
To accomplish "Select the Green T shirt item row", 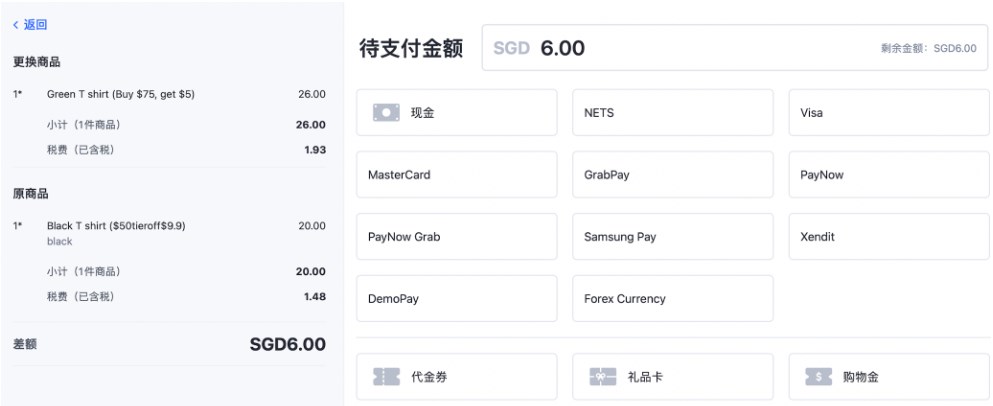I will click(x=168, y=95).
